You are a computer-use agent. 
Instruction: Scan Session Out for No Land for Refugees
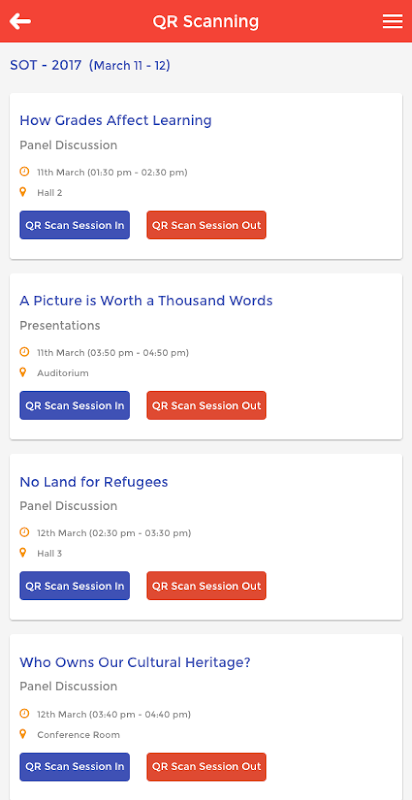[206, 586]
